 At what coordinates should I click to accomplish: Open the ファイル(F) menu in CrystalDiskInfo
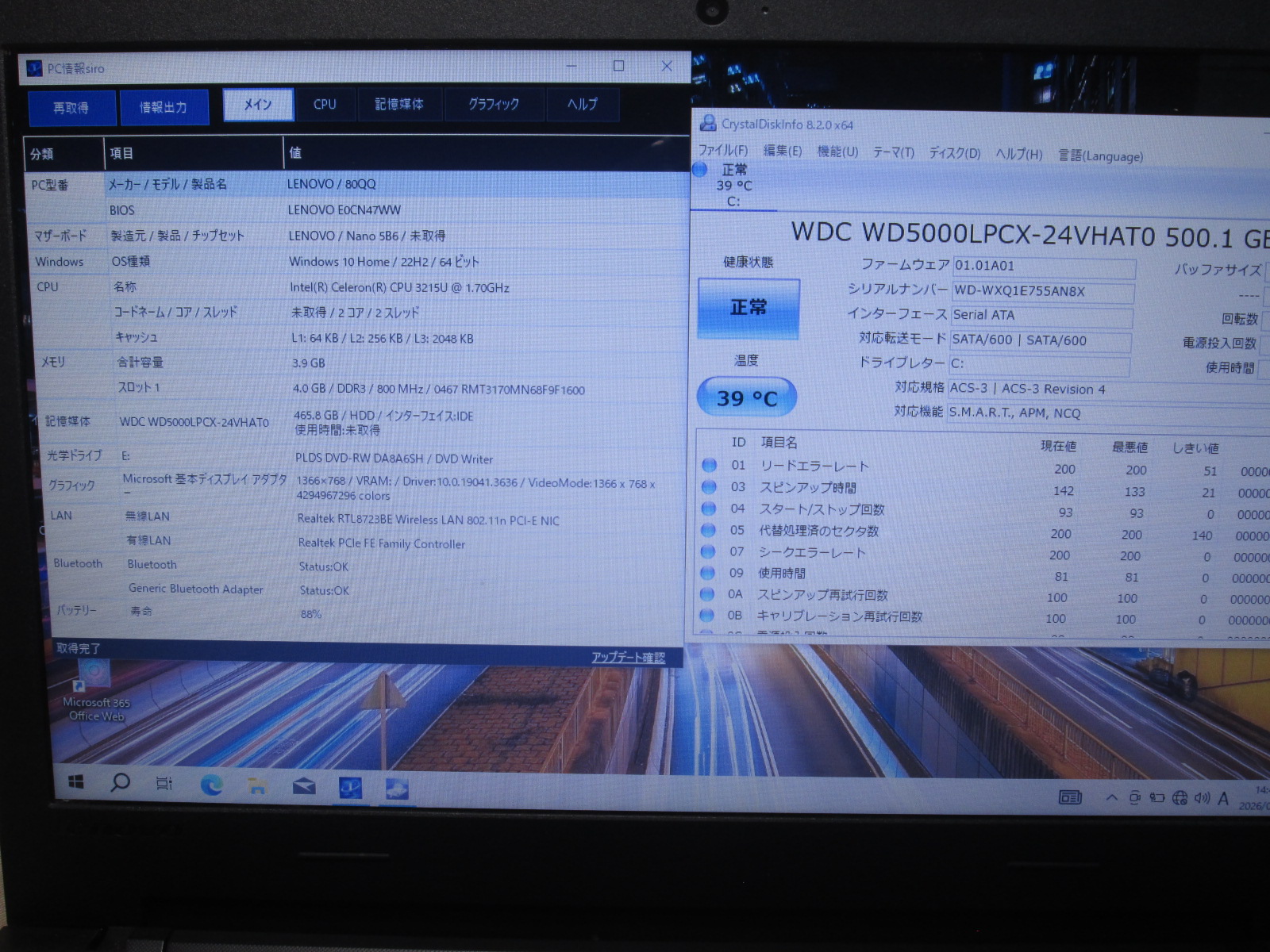tap(723, 150)
